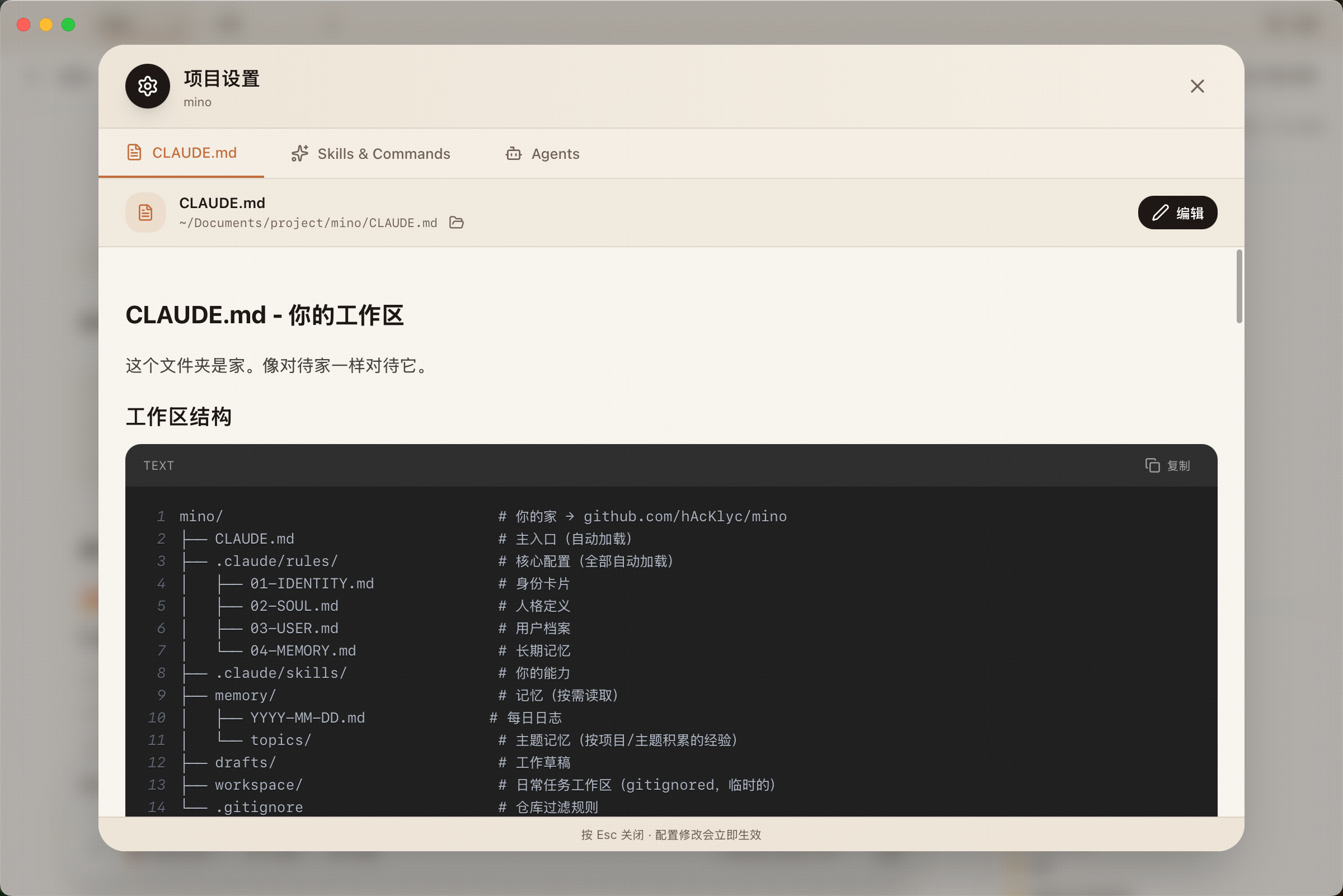Click the 项目设置 dialog title
The image size is (1343, 896).
(x=222, y=79)
